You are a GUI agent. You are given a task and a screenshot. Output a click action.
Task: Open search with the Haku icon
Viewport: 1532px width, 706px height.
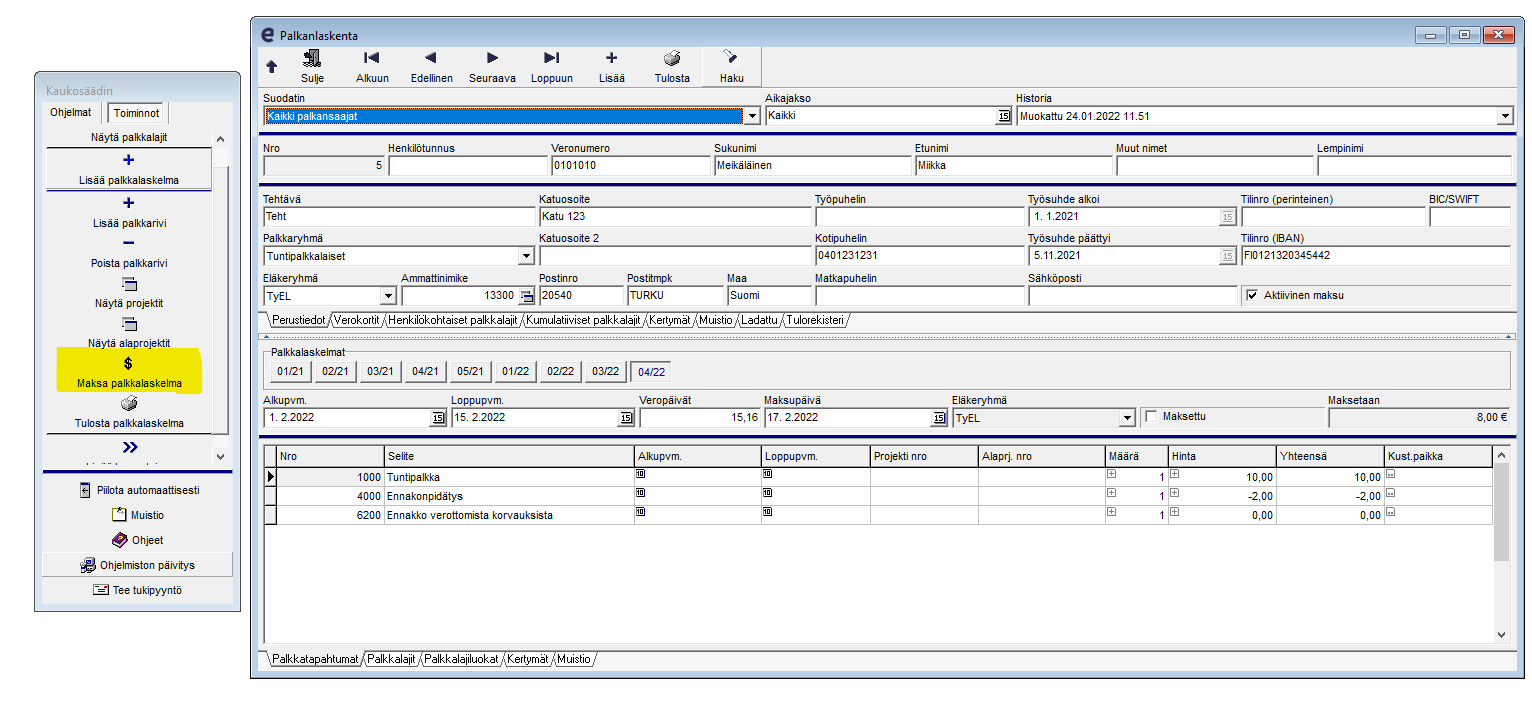pyautogui.click(x=732, y=59)
